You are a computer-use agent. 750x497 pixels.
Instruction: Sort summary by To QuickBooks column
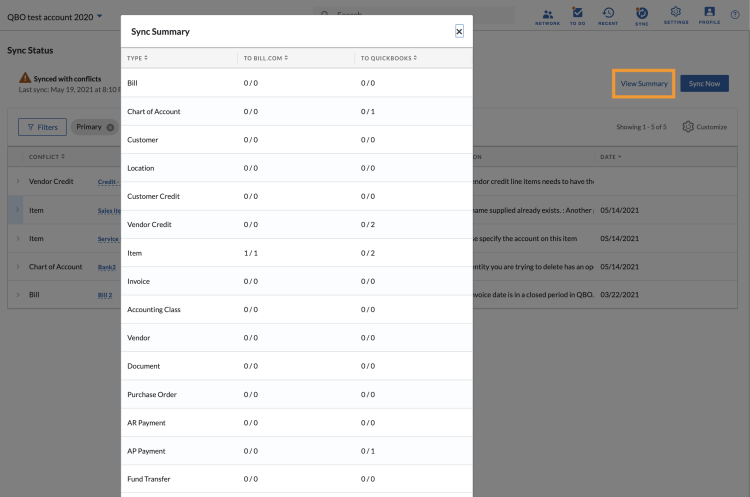pos(389,58)
